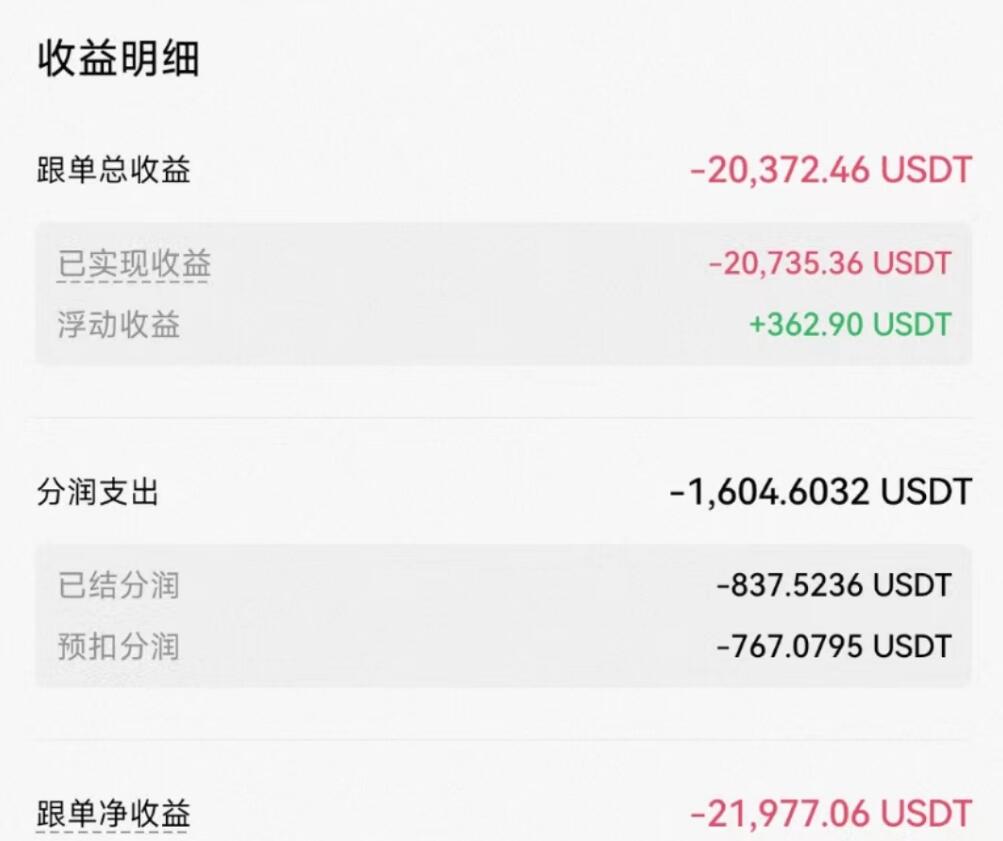Click the 收益明细 page title
This screenshot has width=1003, height=841.
(119, 59)
